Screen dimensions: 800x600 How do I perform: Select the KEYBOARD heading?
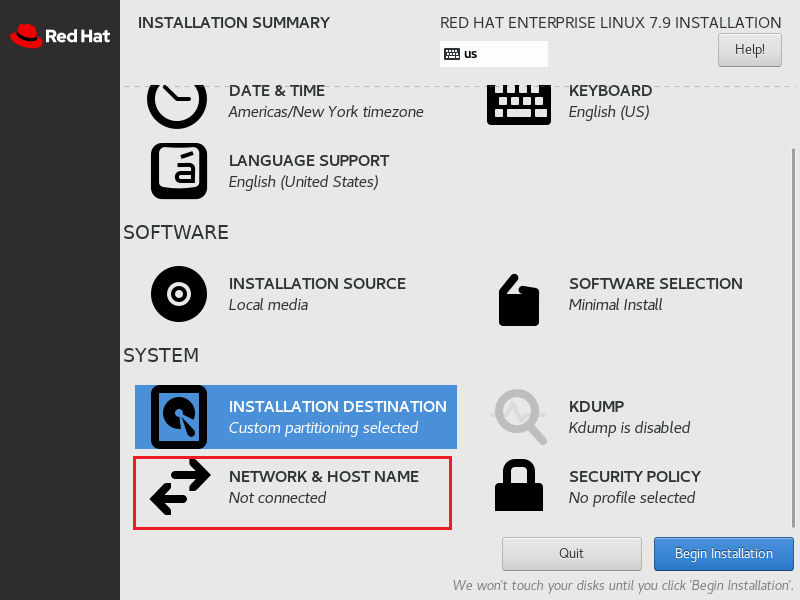pos(610,91)
